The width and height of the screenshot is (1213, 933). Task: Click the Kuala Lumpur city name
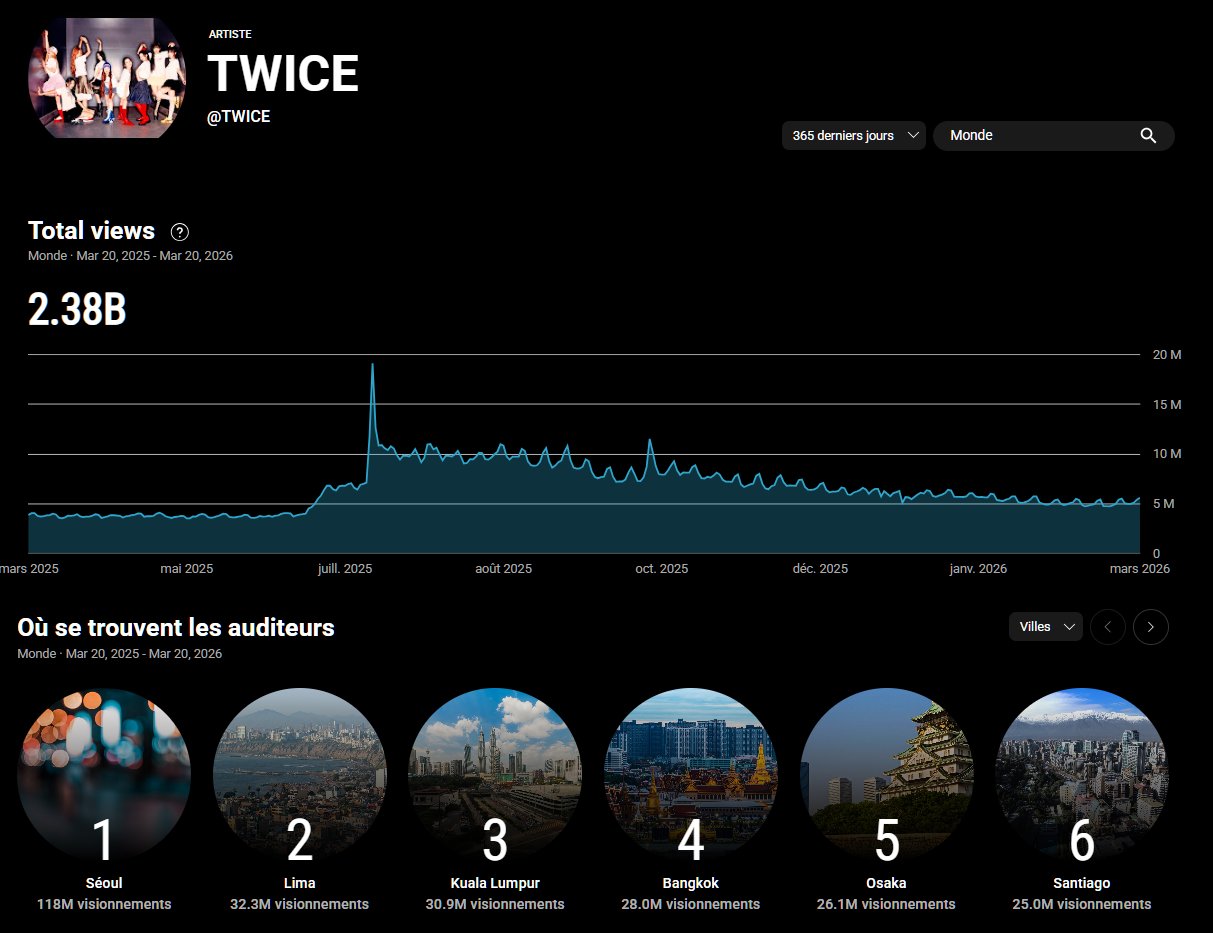click(x=495, y=883)
